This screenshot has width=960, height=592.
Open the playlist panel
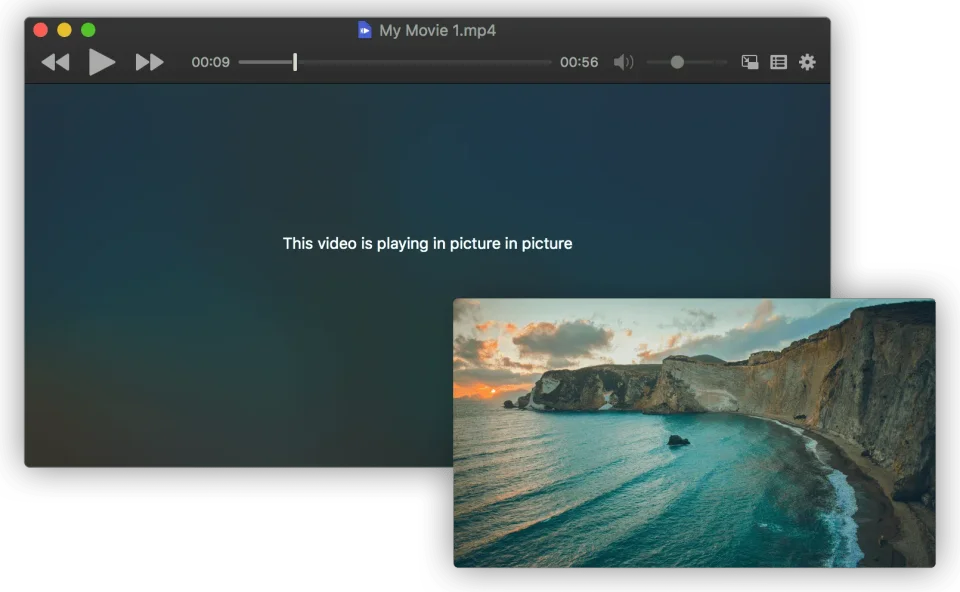tap(778, 62)
